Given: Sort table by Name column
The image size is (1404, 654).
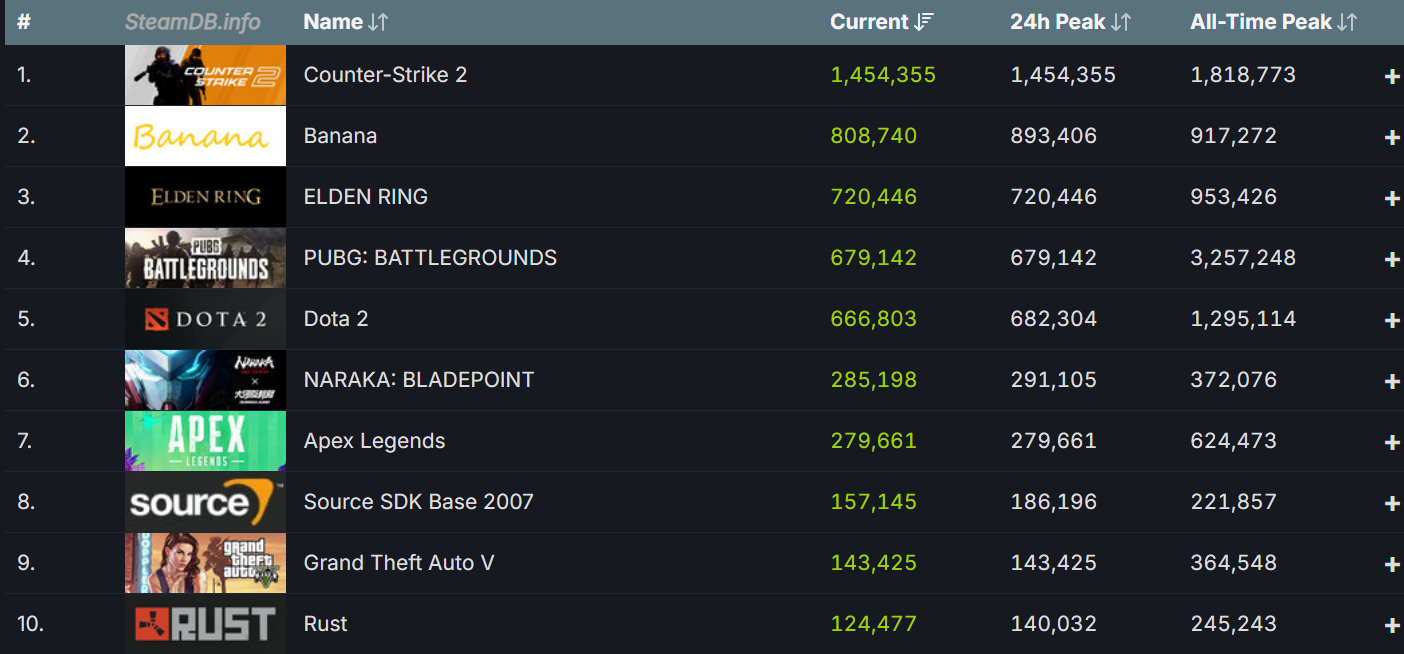Looking at the screenshot, I should (345, 22).
